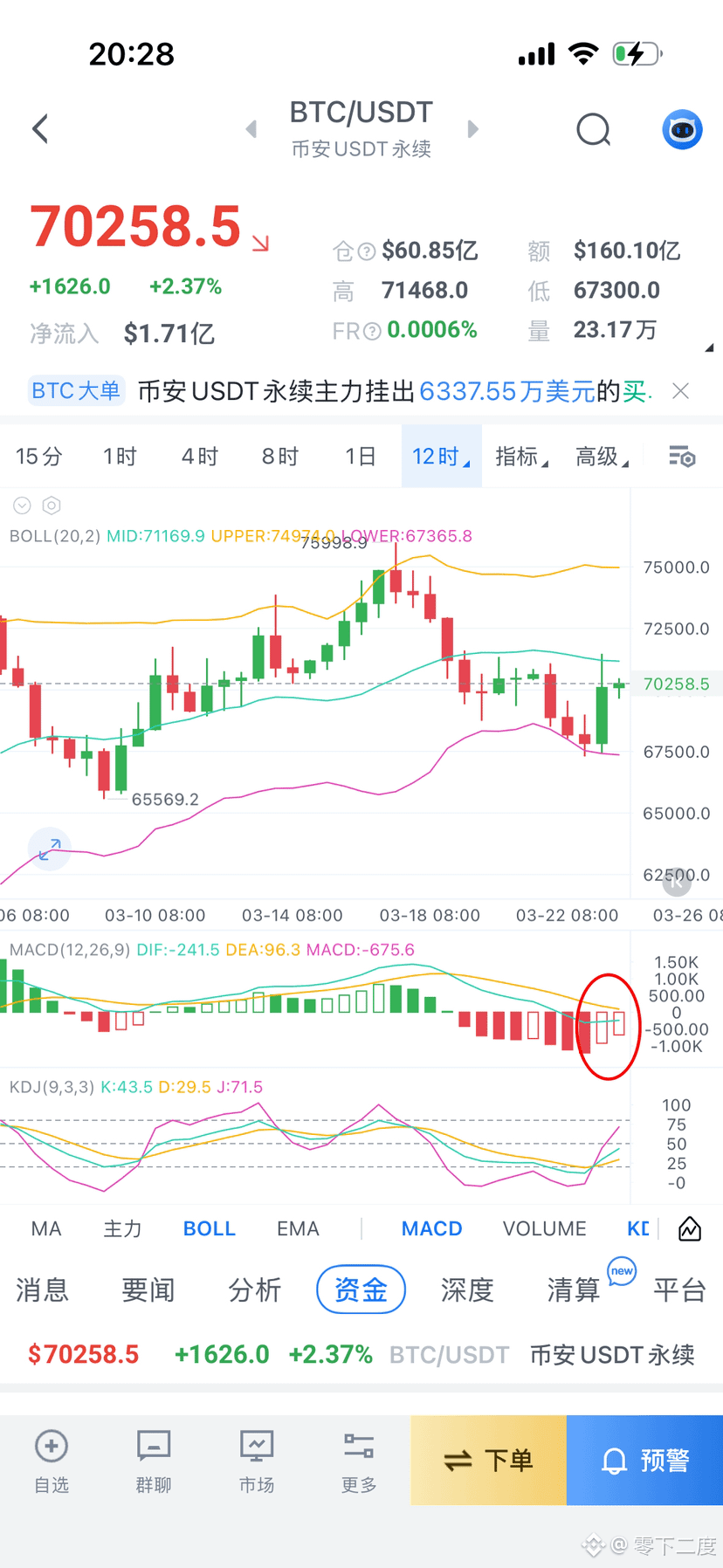Switch to the 分析 tab

click(x=255, y=1289)
